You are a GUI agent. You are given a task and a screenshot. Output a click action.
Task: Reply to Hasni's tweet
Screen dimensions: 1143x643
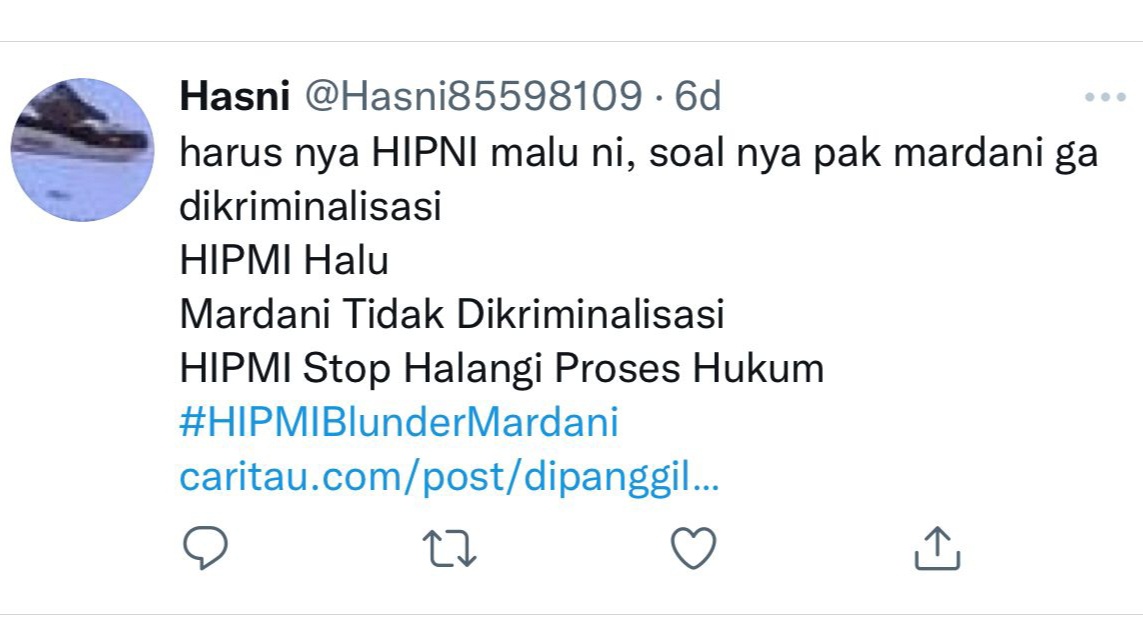(205, 547)
